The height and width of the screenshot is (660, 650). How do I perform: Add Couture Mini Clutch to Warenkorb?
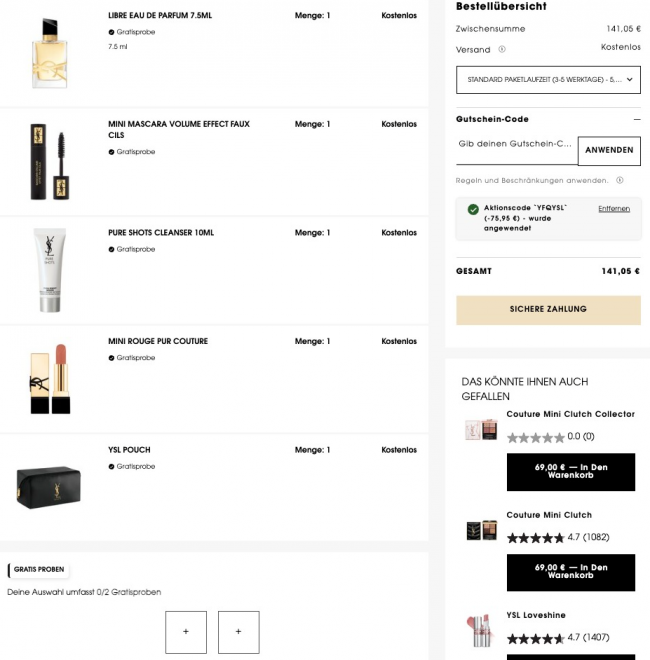point(570,572)
